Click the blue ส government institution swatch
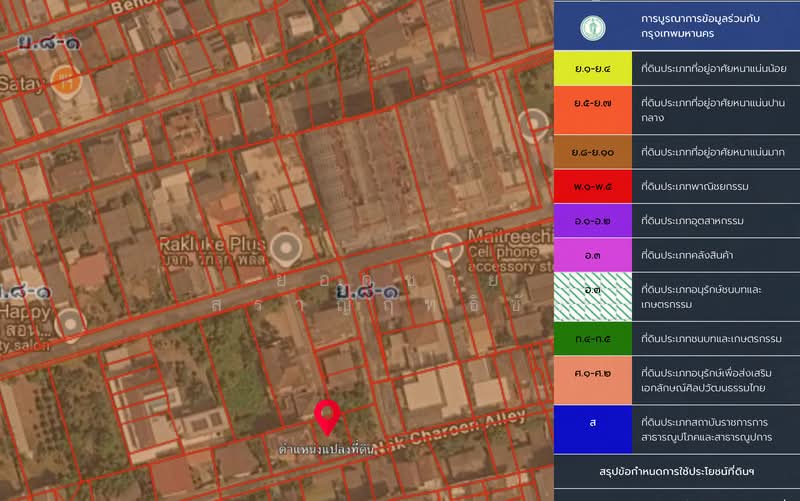The width and height of the screenshot is (800, 501). coord(593,423)
